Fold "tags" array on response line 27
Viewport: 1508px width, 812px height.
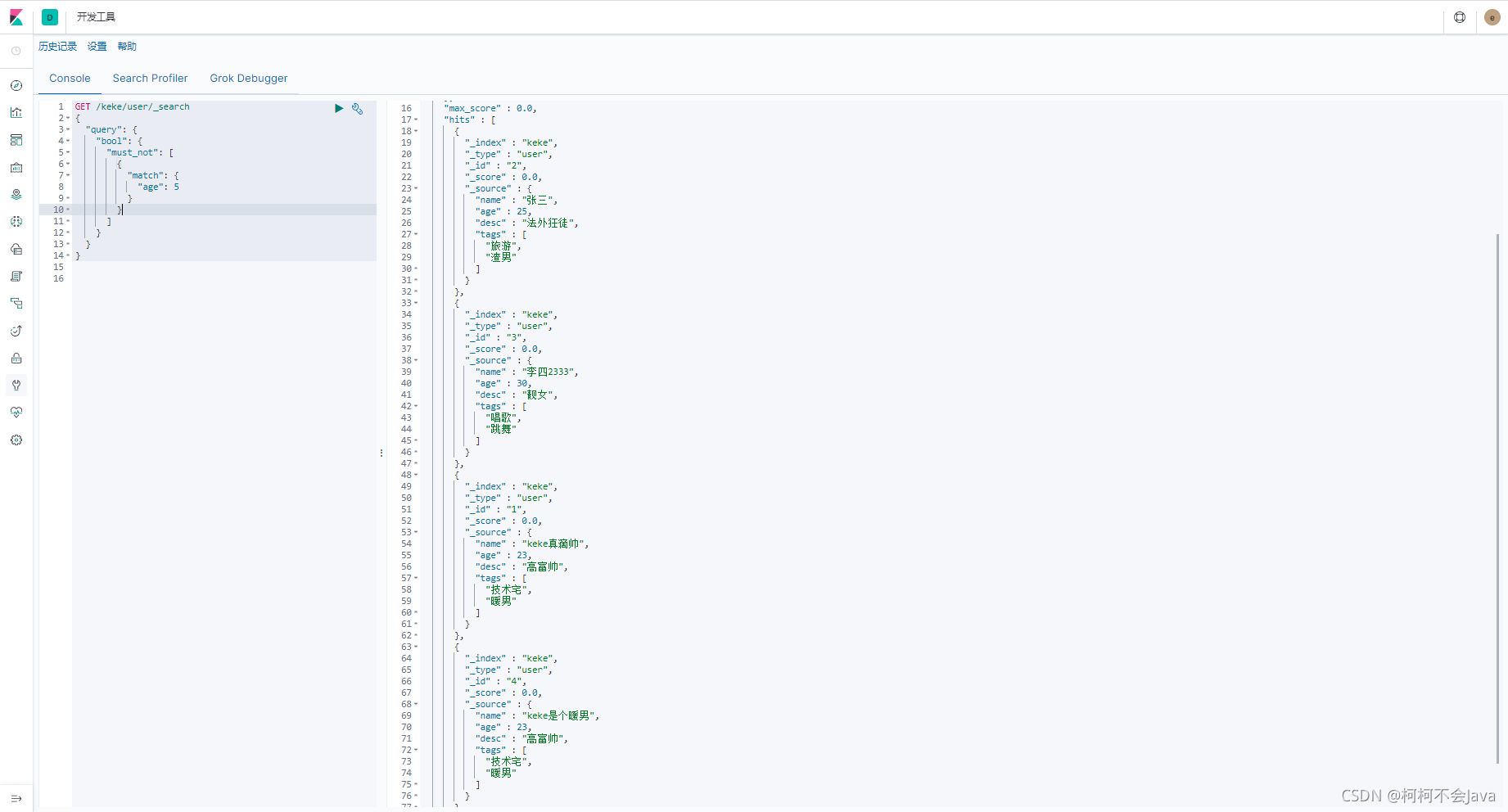click(x=416, y=235)
